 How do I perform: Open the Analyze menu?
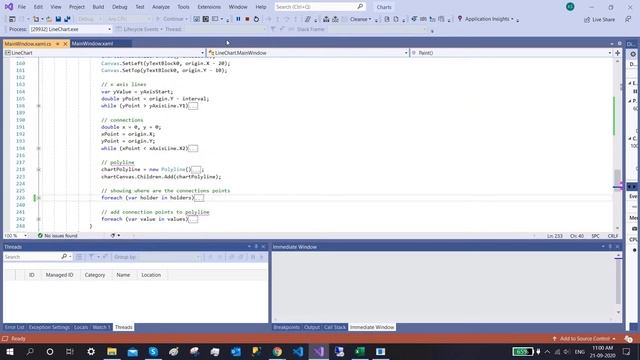(161, 7)
